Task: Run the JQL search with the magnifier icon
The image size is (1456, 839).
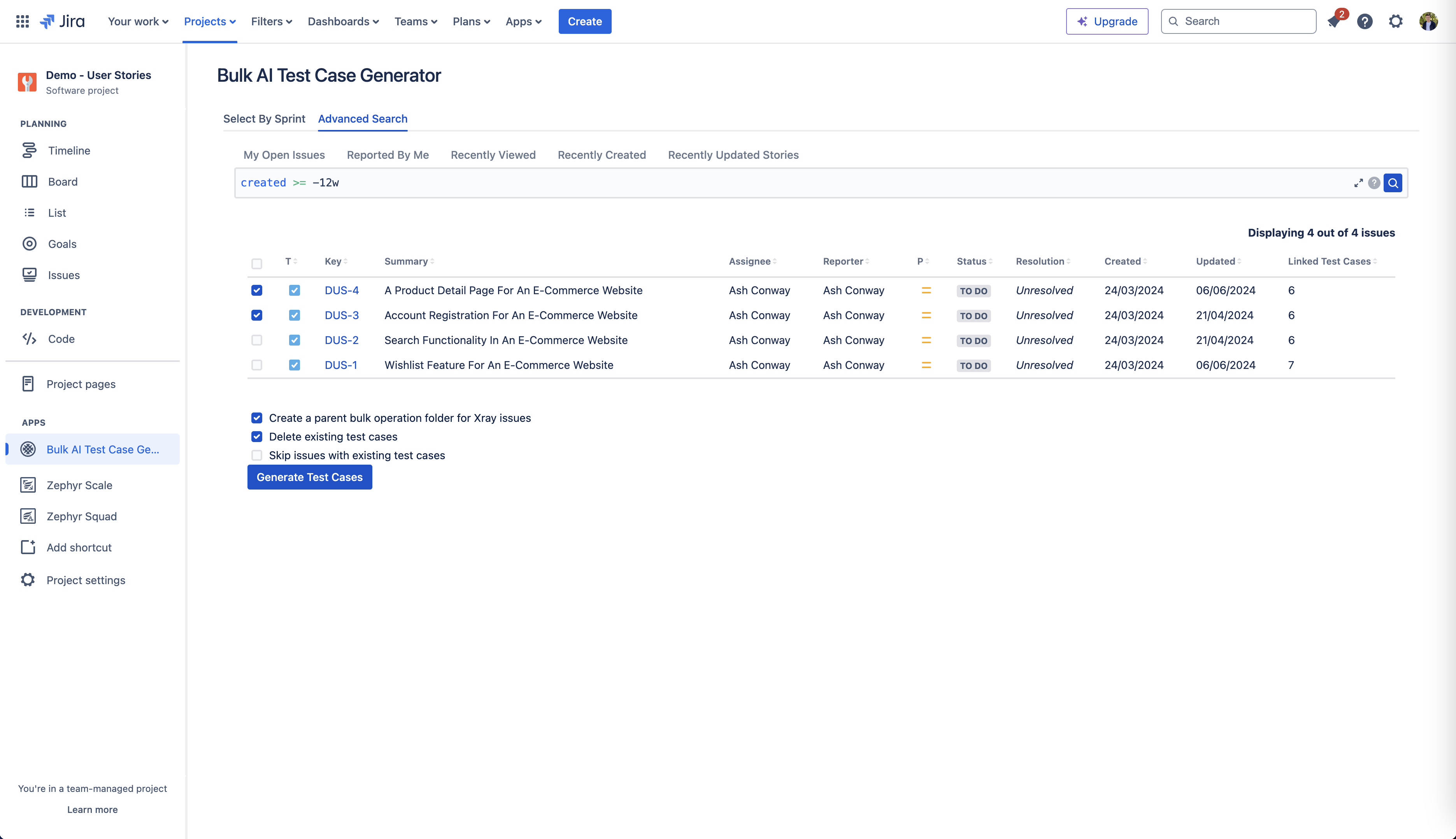Action: click(1393, 183)
